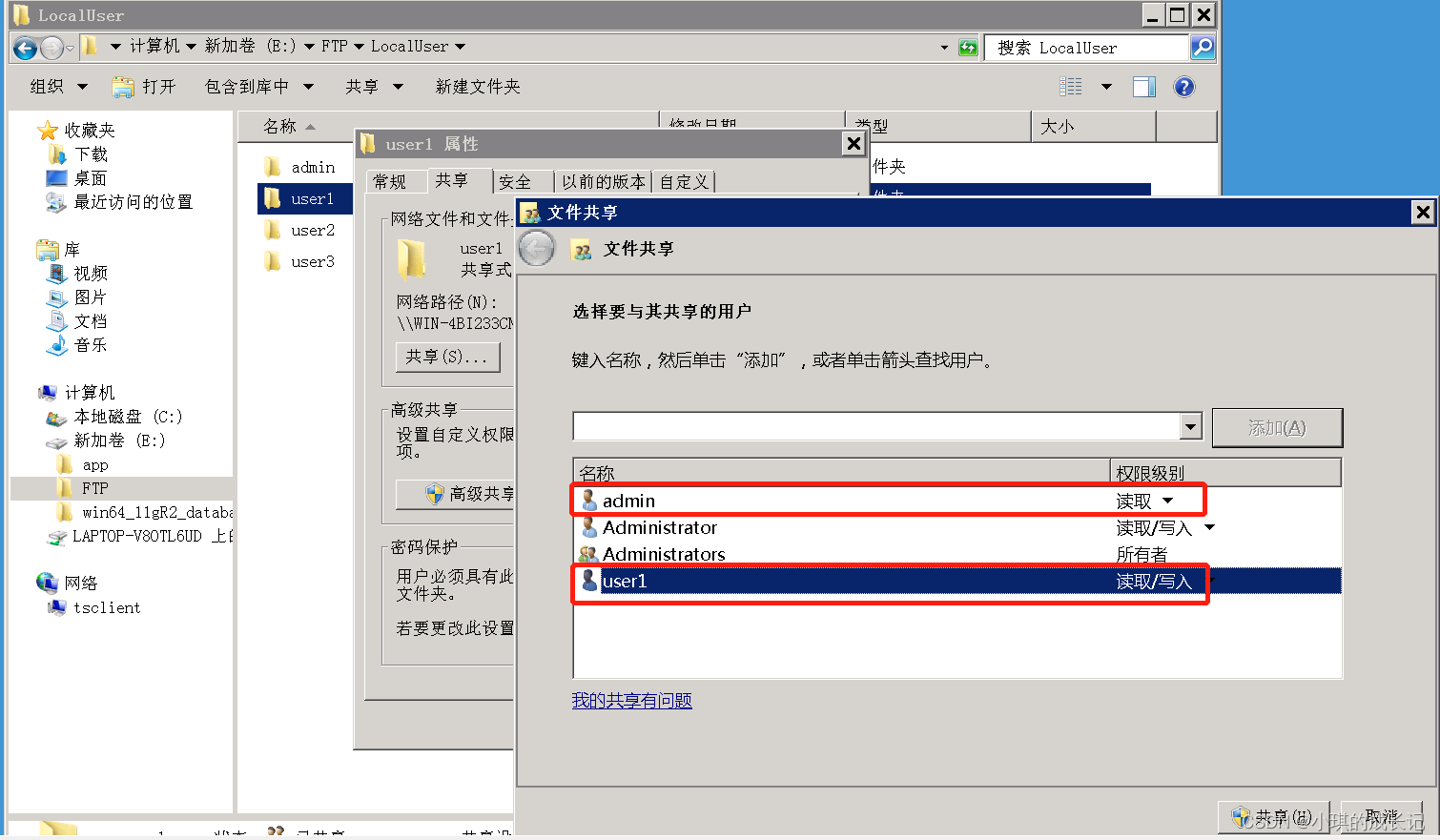Viewport: 1440px width, 840px height.
Task: Open the Include in library dropdown
Action: pyautogui.click(x=259, y=87)
